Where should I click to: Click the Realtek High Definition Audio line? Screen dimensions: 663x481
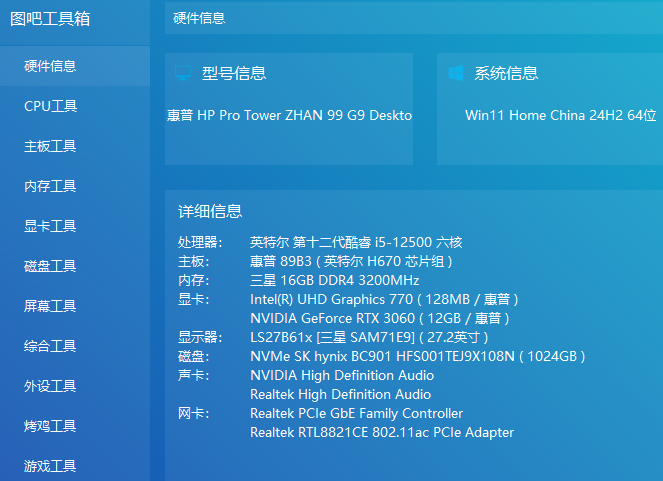340,394
